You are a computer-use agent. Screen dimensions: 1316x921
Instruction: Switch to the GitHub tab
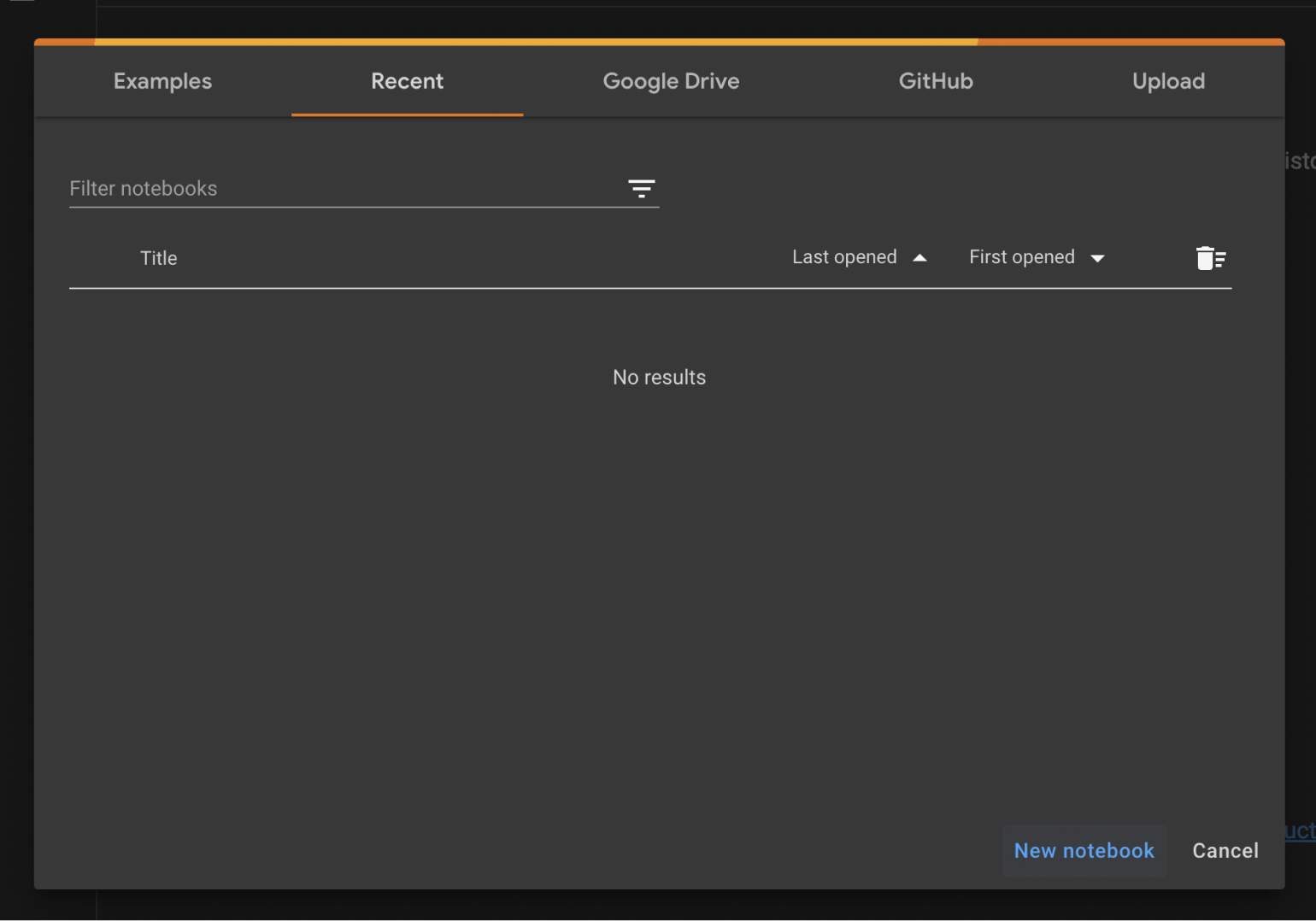[x=936, y=81]
